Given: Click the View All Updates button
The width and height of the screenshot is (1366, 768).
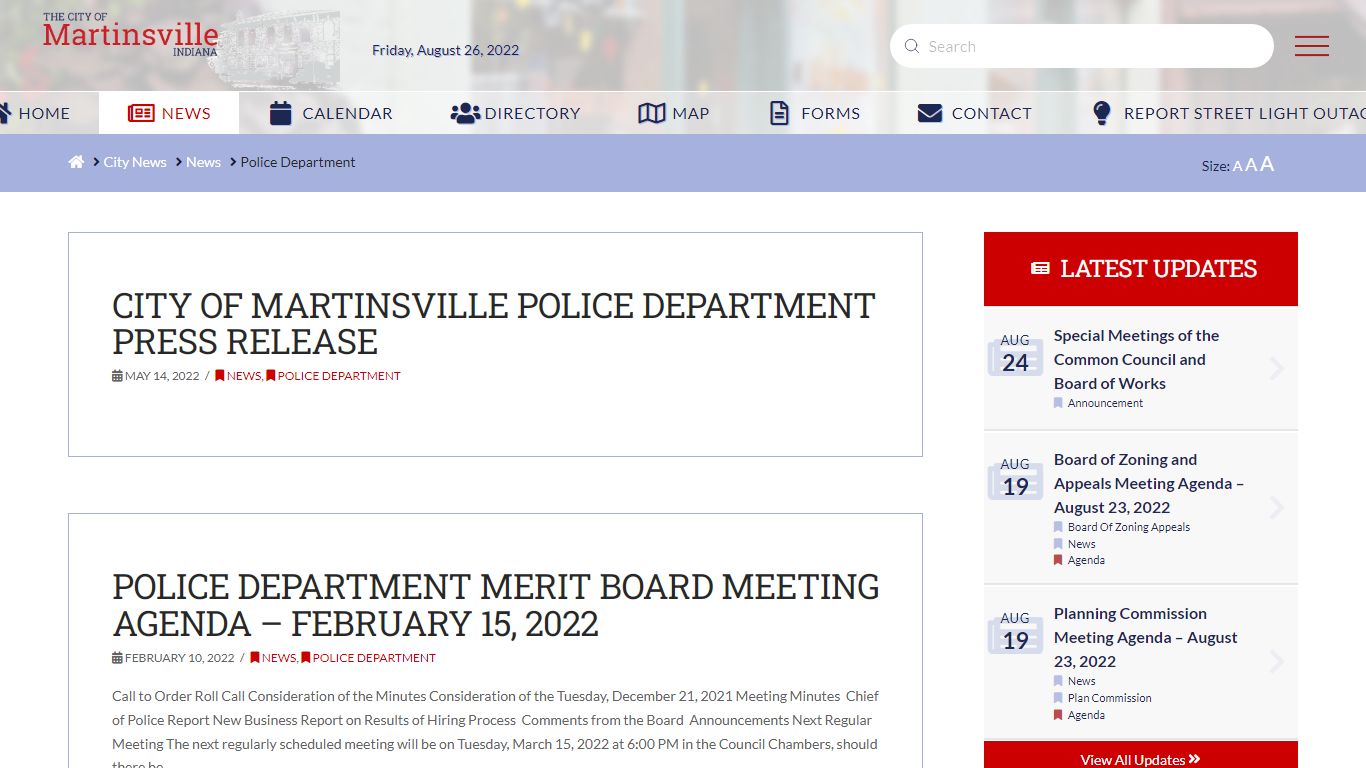Looking at the screenshot, I should point(1141,755).
